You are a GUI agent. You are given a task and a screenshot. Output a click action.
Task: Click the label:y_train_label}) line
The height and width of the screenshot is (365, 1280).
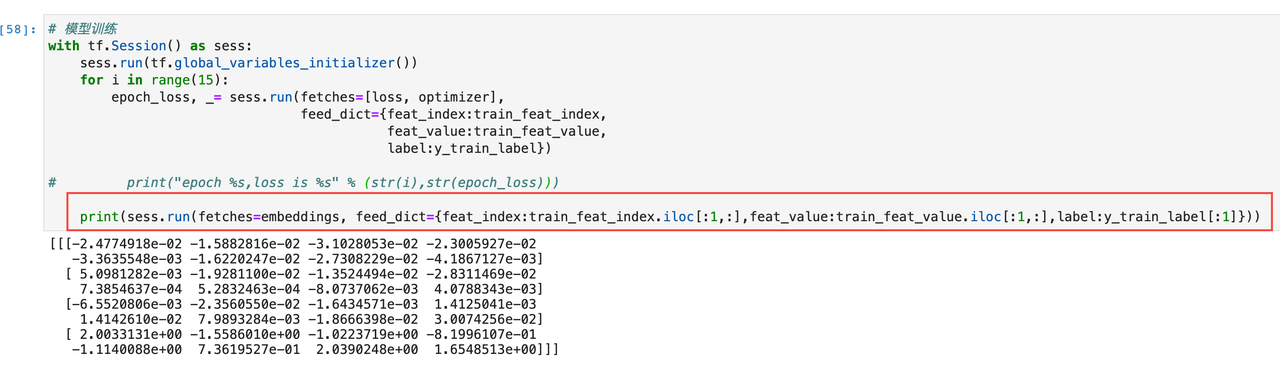469,148
